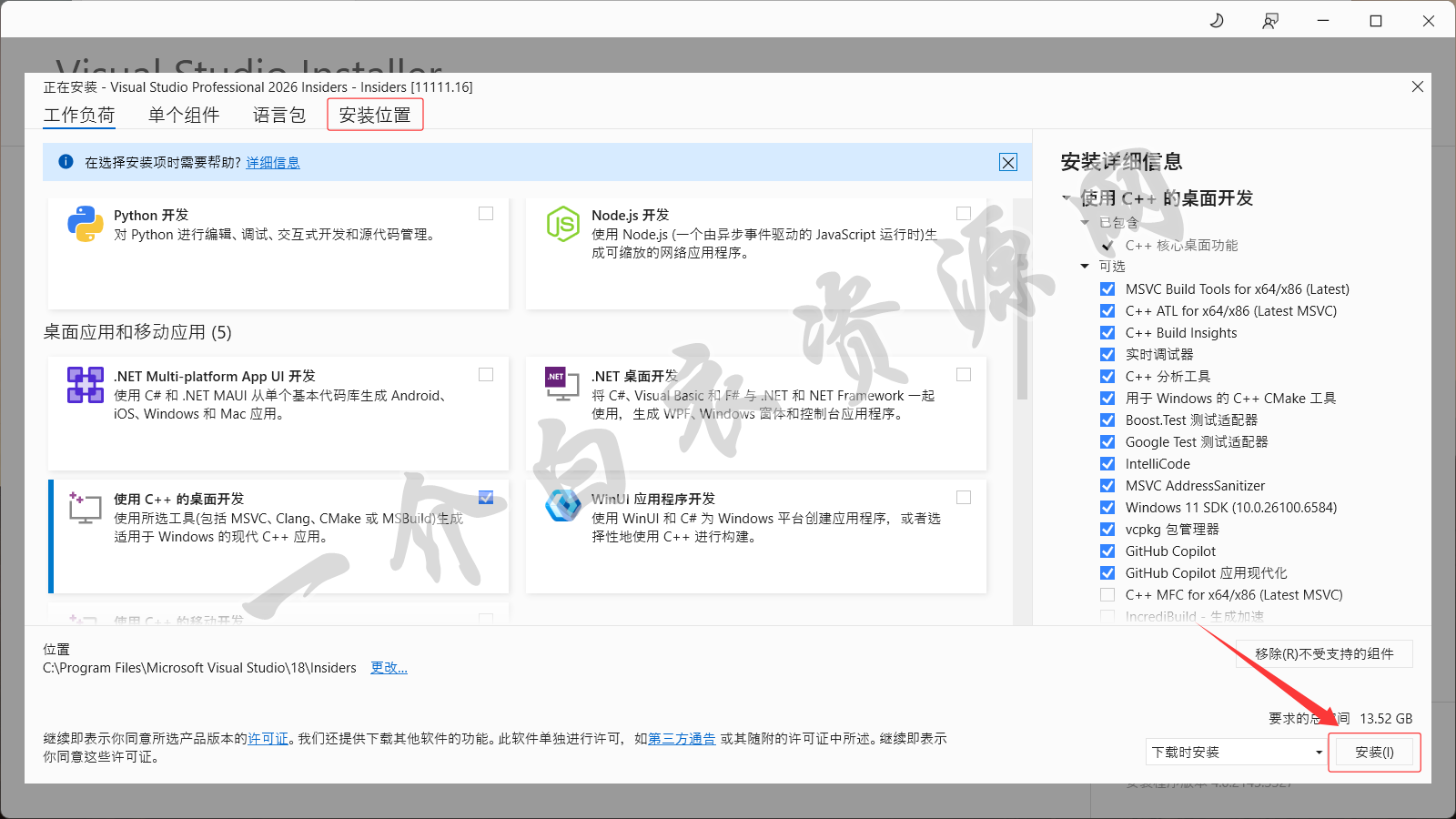Open the 安装位置 tab
1456x819 pixels.
[375, 115]
